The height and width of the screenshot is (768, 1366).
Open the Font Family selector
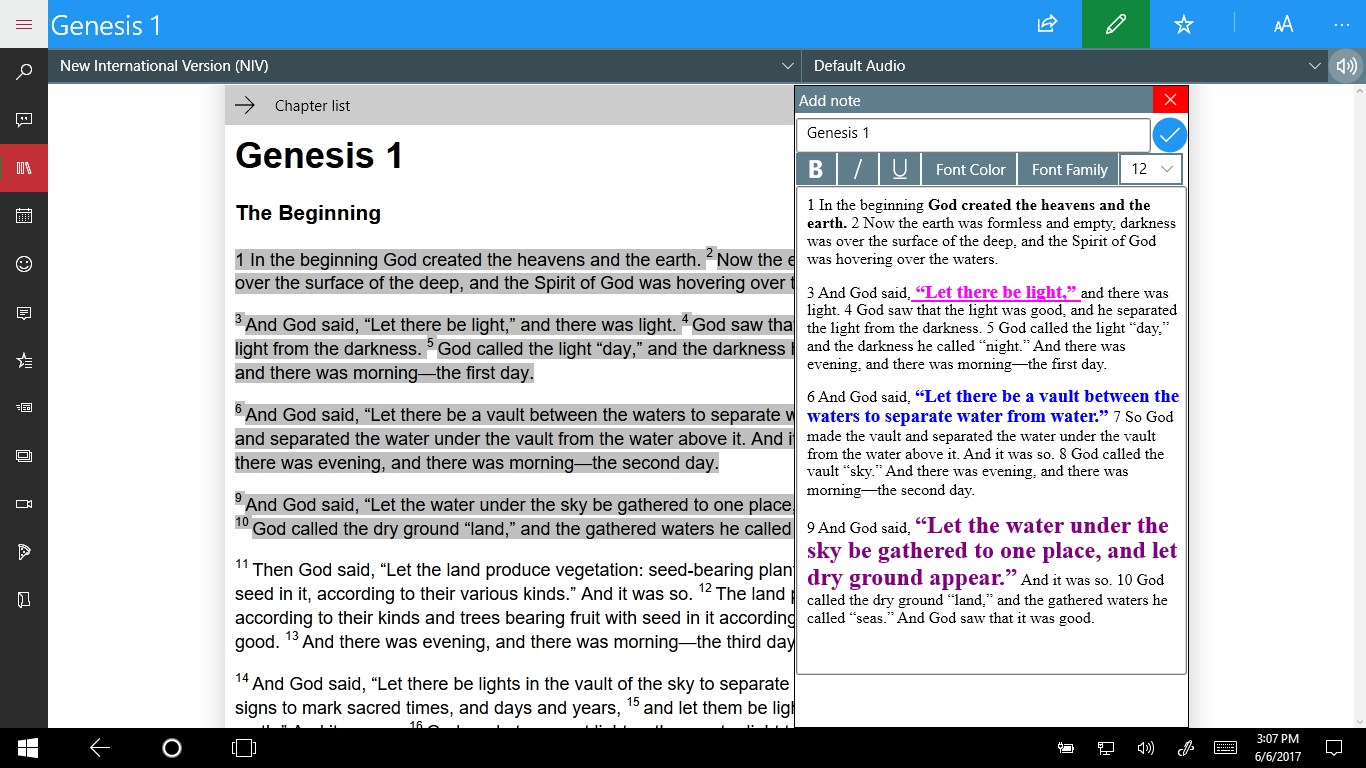(1069, 169)
